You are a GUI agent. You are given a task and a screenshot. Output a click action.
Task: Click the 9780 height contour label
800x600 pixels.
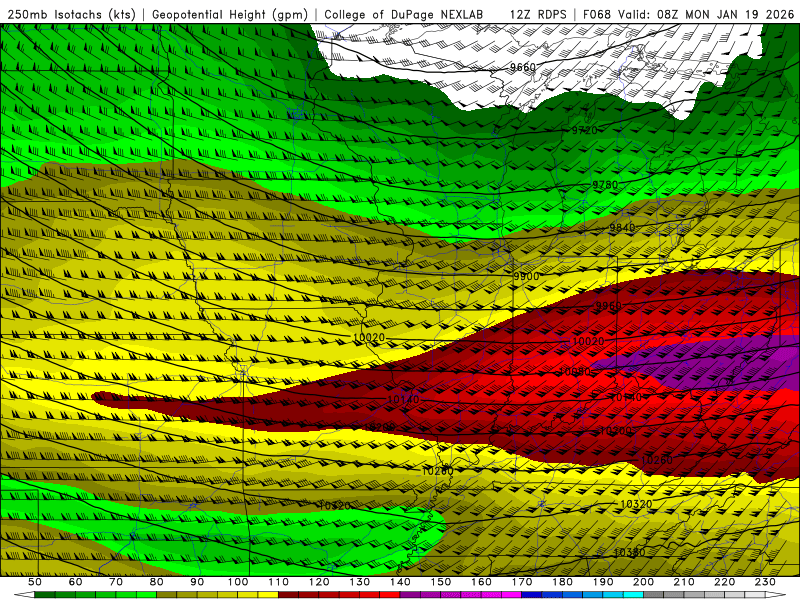click(x=605, y=185)
